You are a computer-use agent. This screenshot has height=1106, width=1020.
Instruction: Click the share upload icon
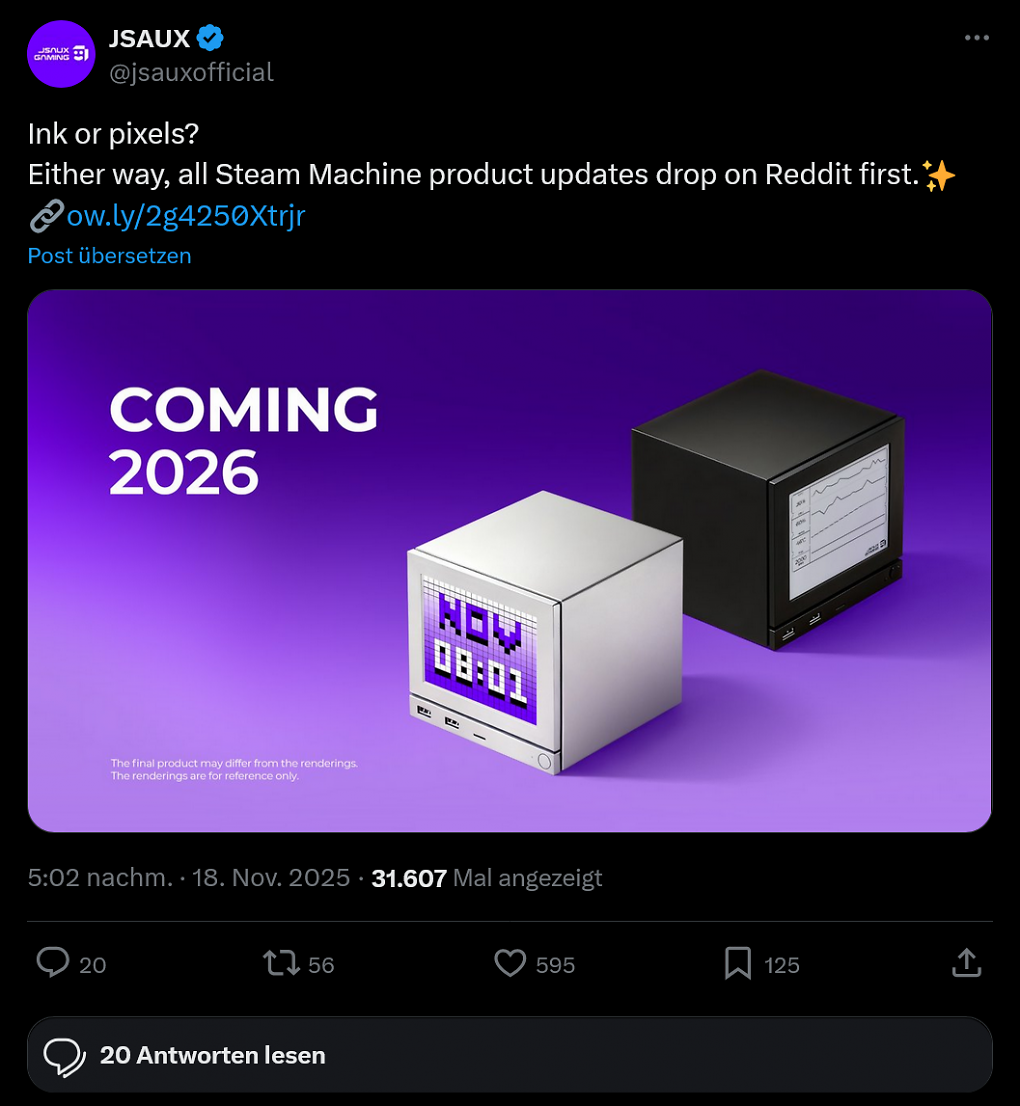coord(966,963)
